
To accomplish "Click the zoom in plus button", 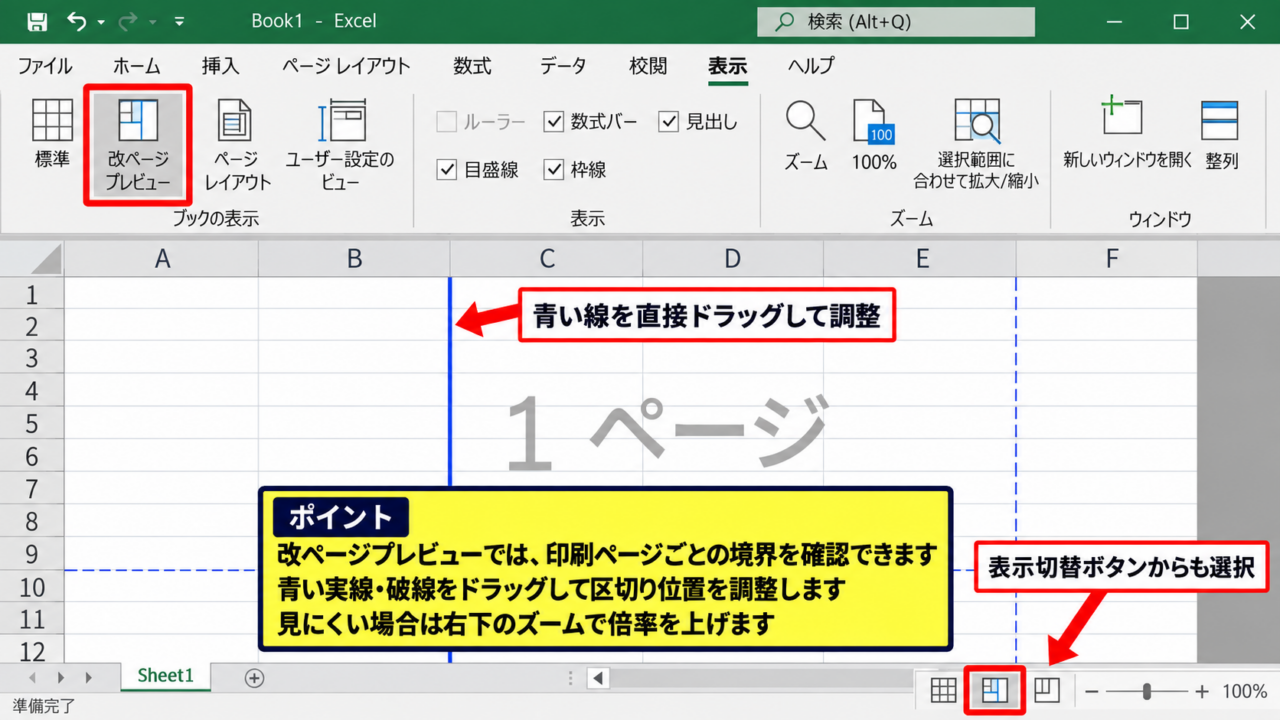I will point(1202,691).
